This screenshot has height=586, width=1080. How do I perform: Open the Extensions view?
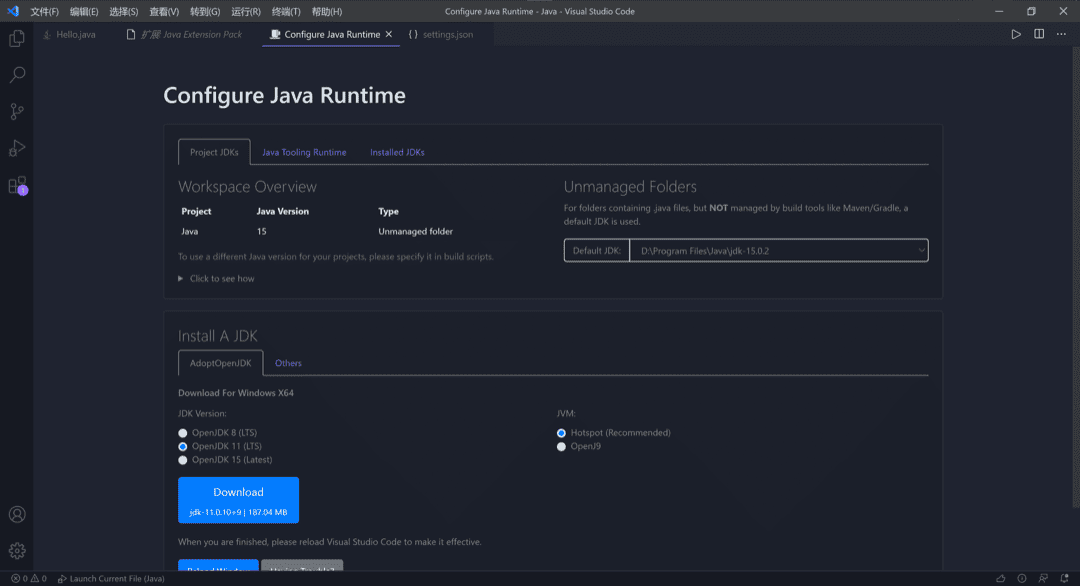coord(17,185)
